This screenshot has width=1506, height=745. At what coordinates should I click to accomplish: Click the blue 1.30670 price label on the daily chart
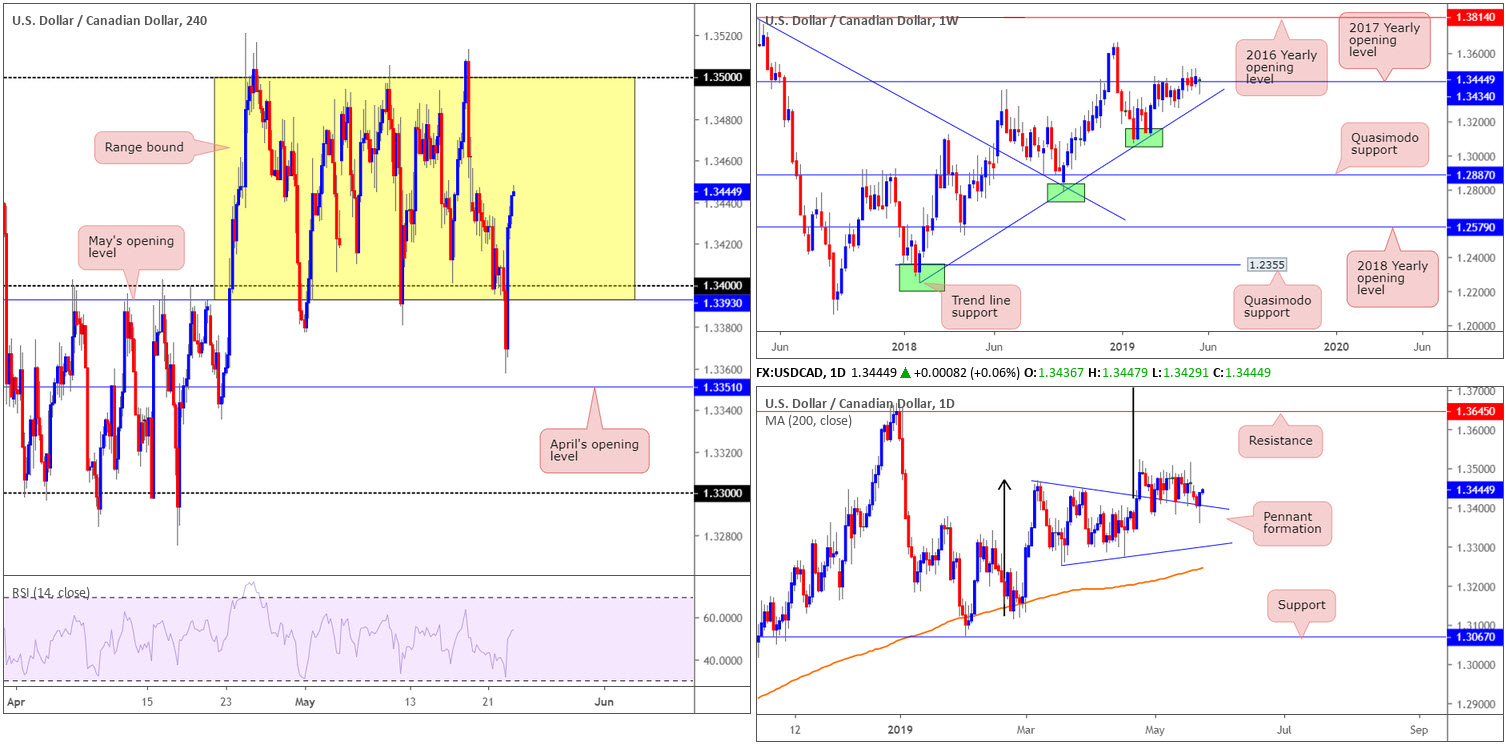(1476, 636)
